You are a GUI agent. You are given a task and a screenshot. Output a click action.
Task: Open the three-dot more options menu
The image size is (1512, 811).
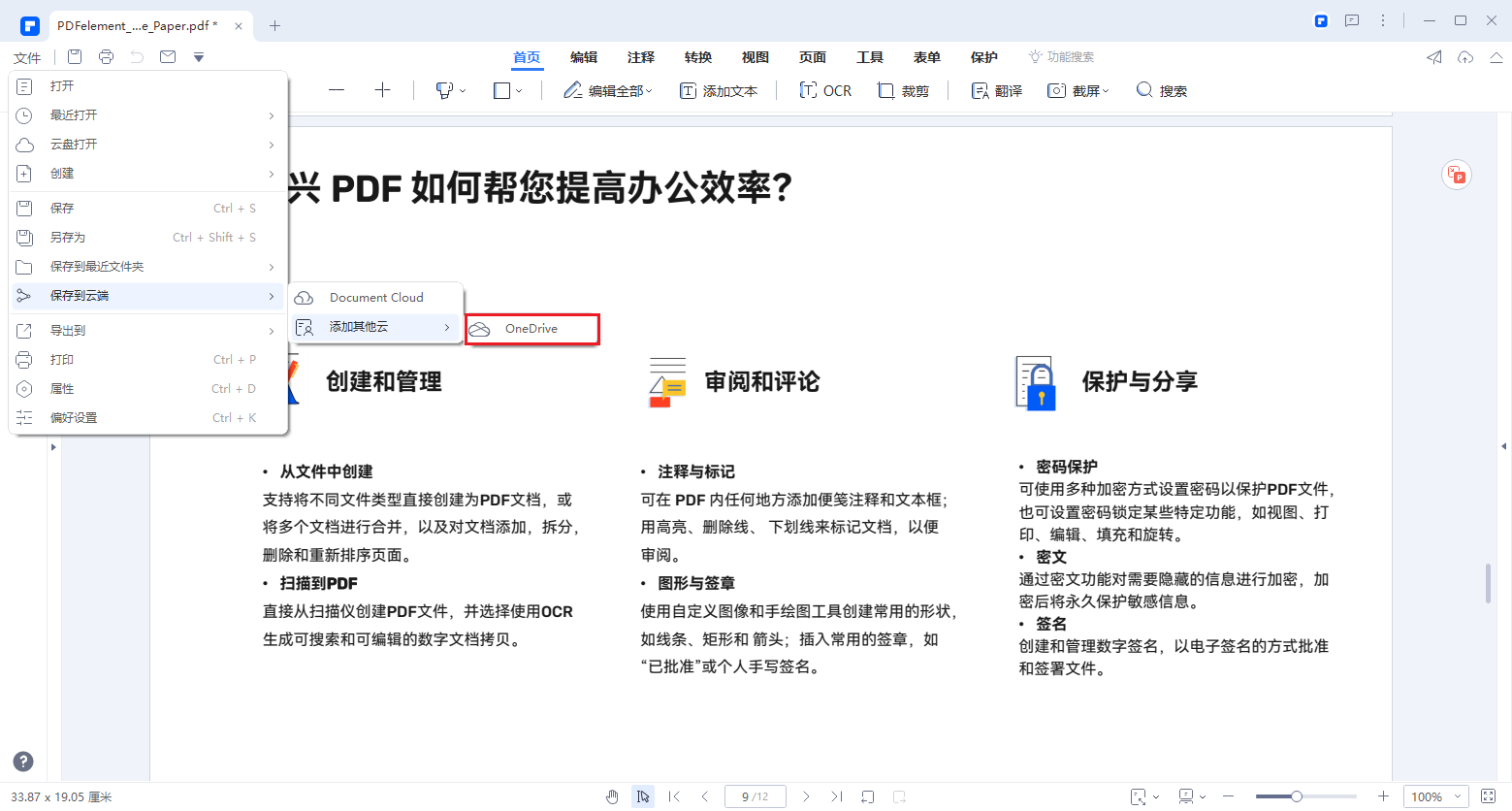point(1383,20)
